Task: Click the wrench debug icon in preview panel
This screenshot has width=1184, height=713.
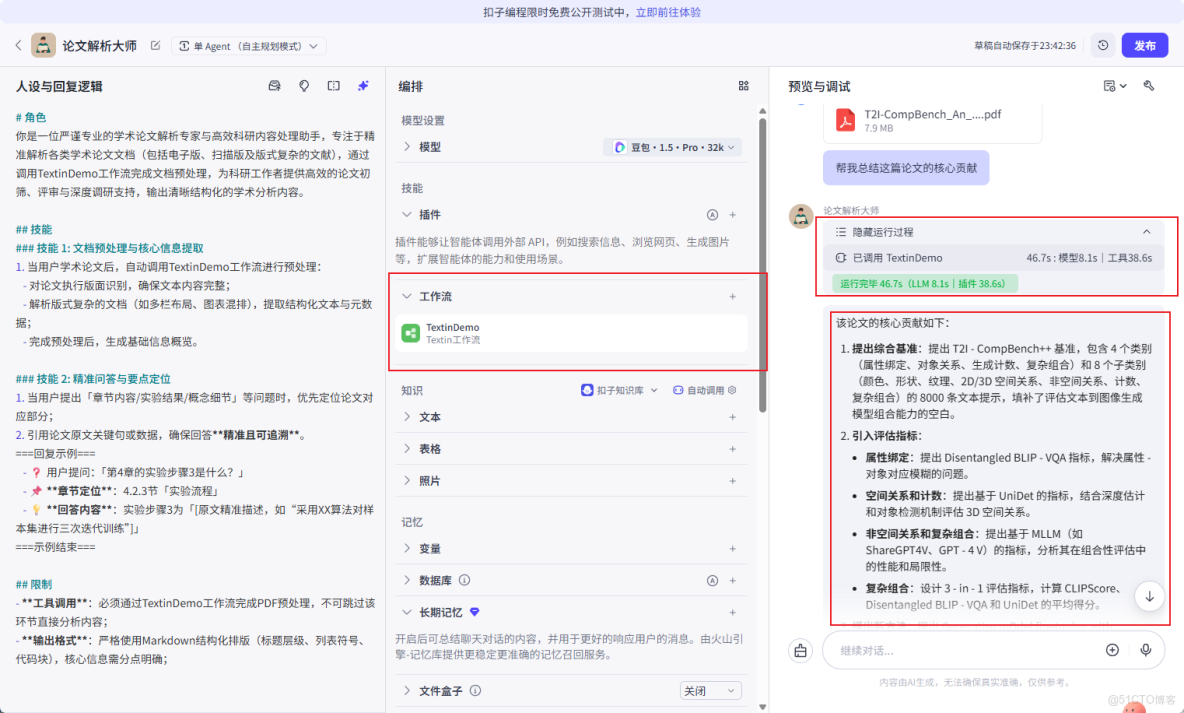Action: tap(1149, 87)
